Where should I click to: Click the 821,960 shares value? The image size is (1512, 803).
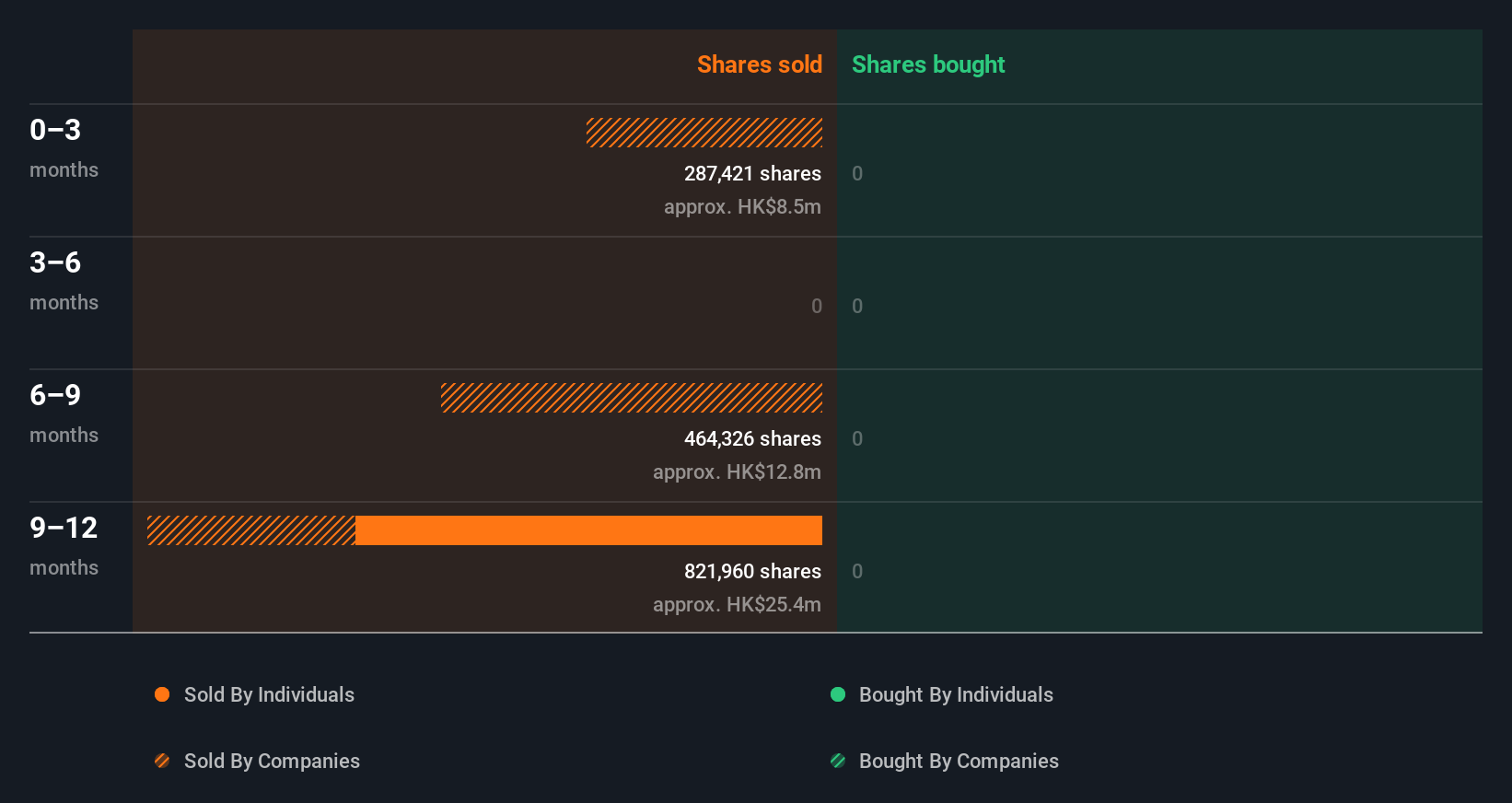752,571
